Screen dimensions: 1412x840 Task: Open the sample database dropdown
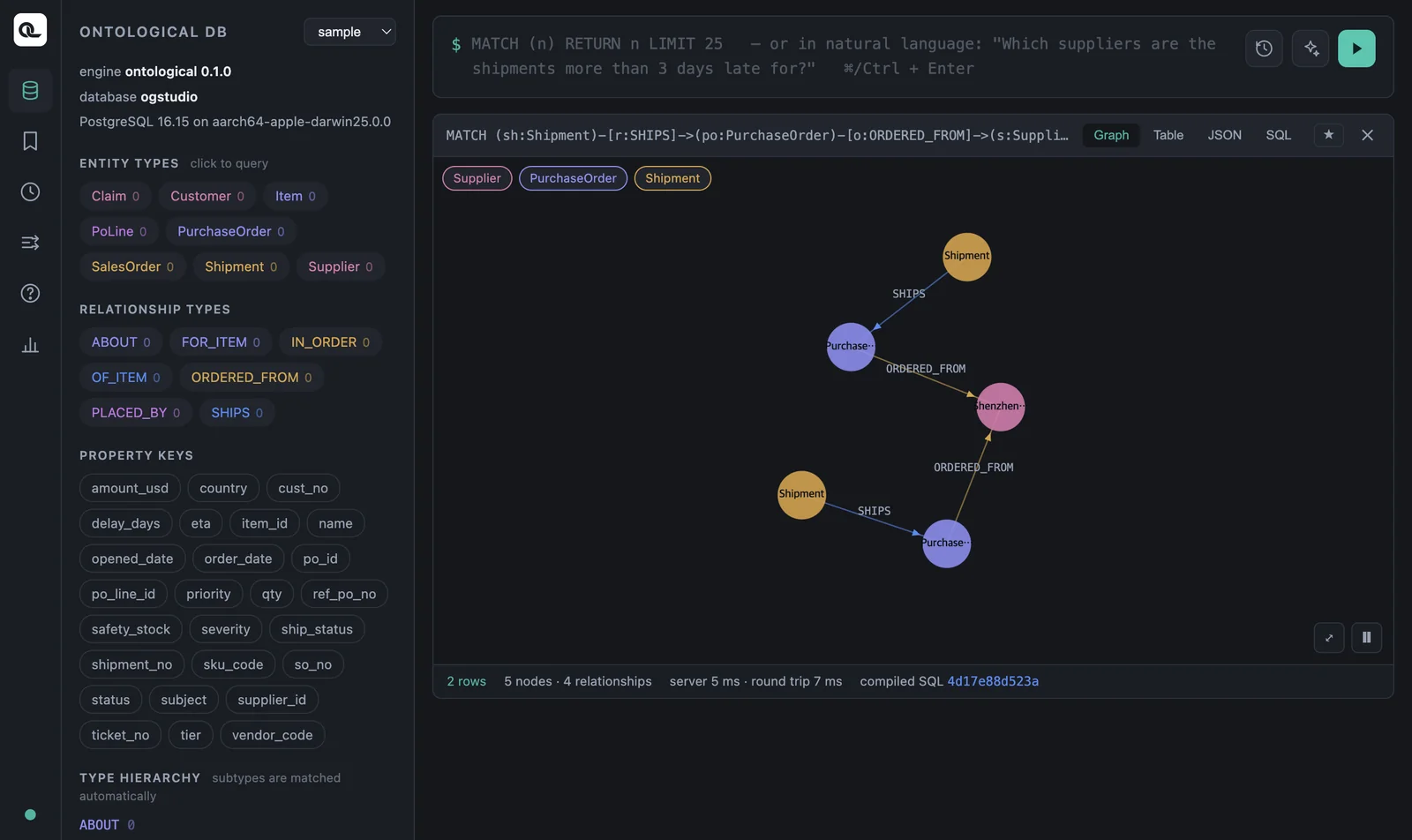[x=349, y=32]
